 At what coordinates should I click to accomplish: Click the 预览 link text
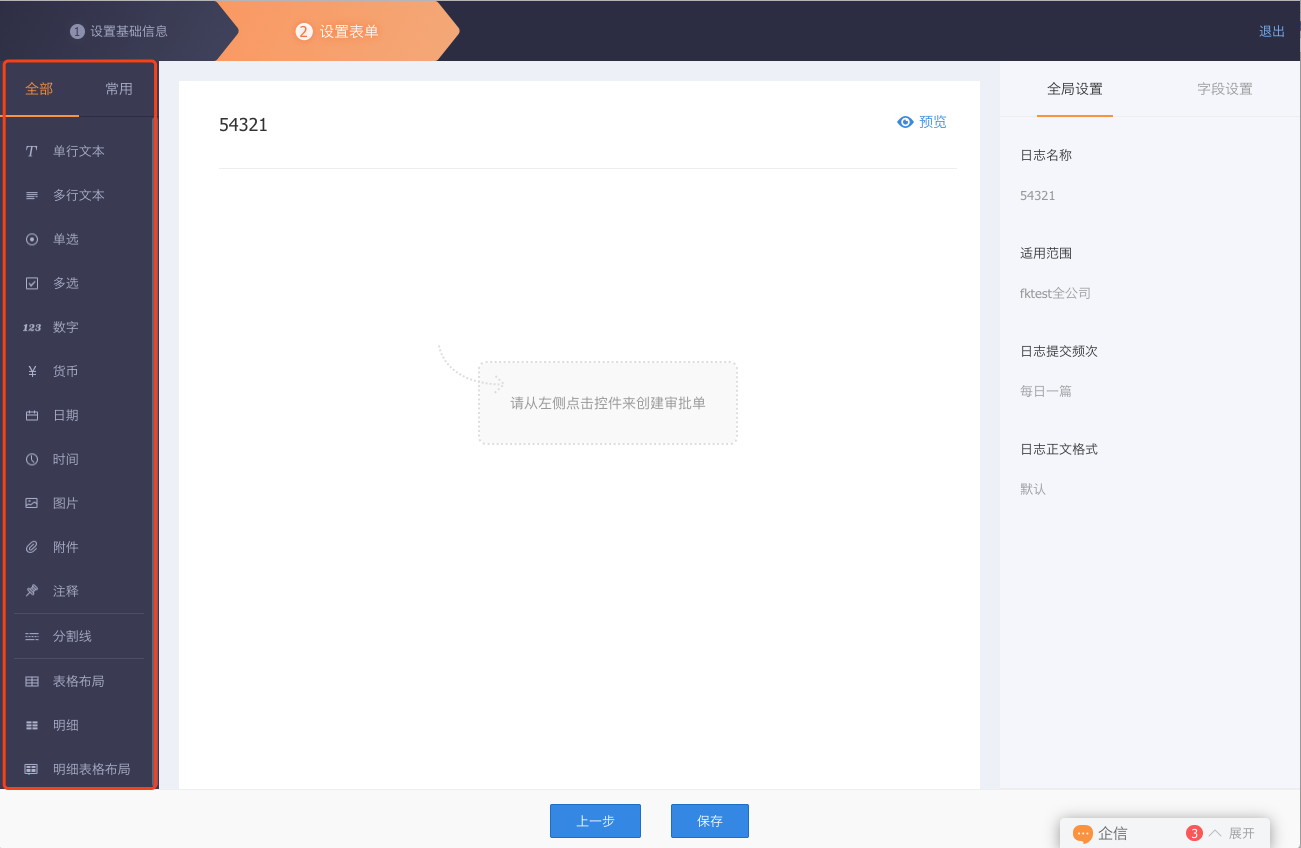pos(933,122)
